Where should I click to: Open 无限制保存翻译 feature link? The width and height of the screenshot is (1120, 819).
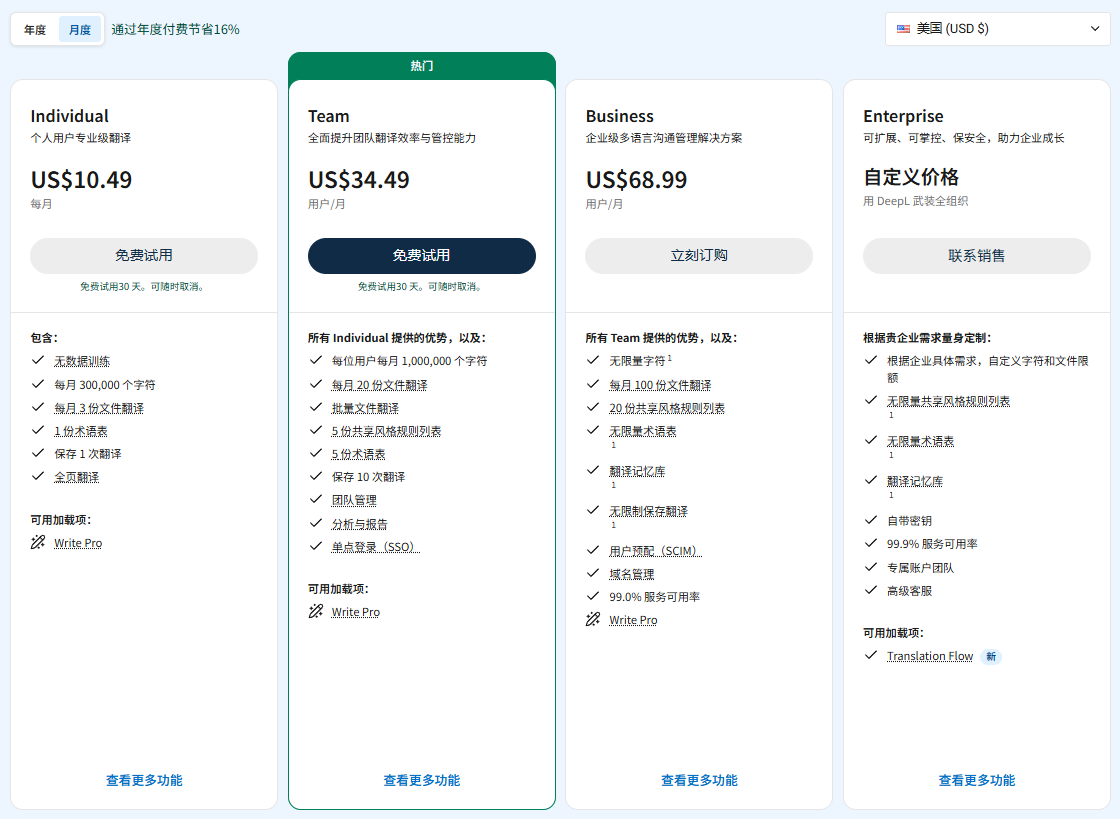tap(649, 511)
